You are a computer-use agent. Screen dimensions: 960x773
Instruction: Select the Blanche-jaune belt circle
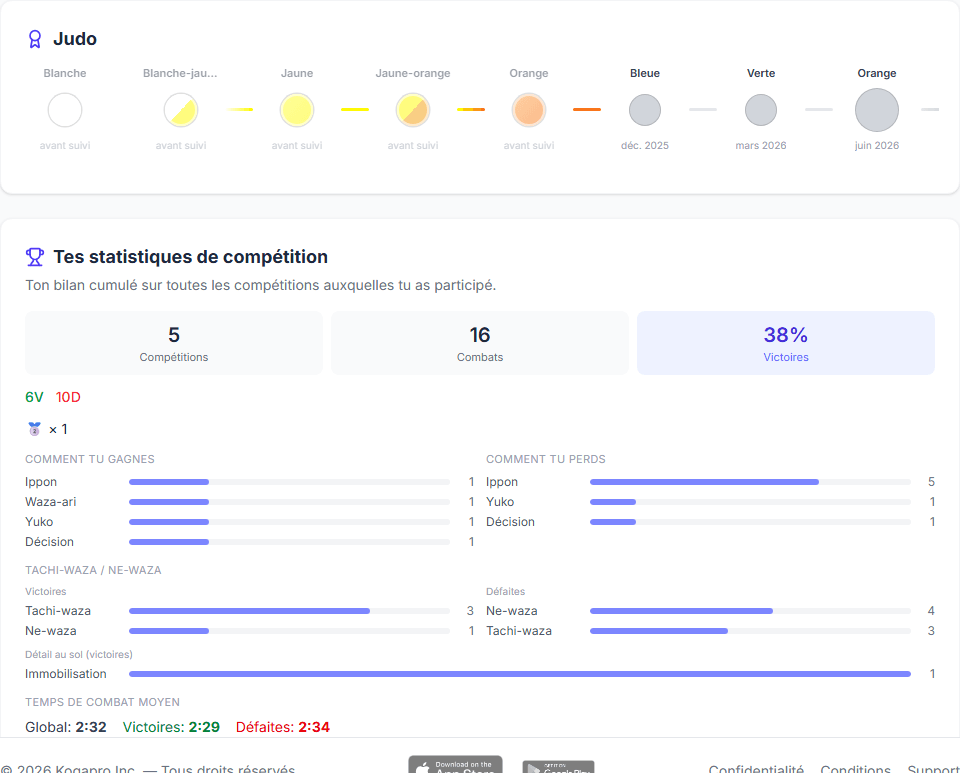point(181,110)
